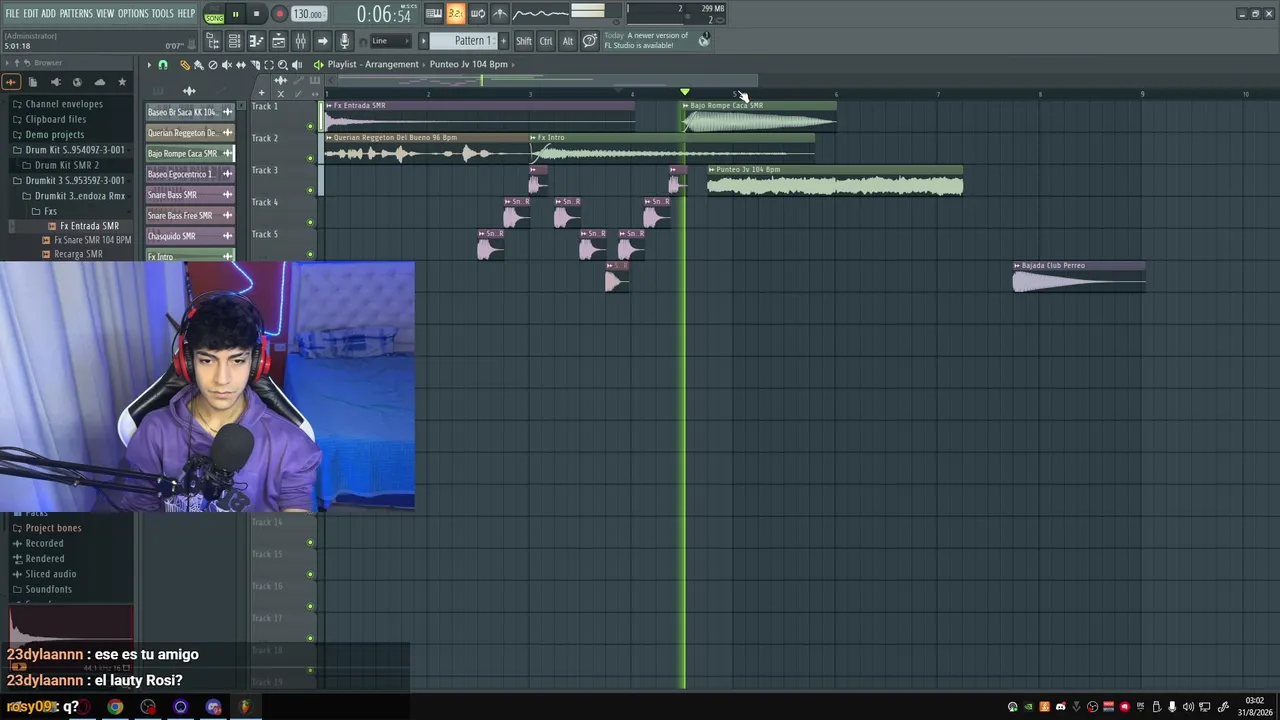Click the Alt button in toolbar
This screenshot has height=720, width=1280.
click(568, 41)
